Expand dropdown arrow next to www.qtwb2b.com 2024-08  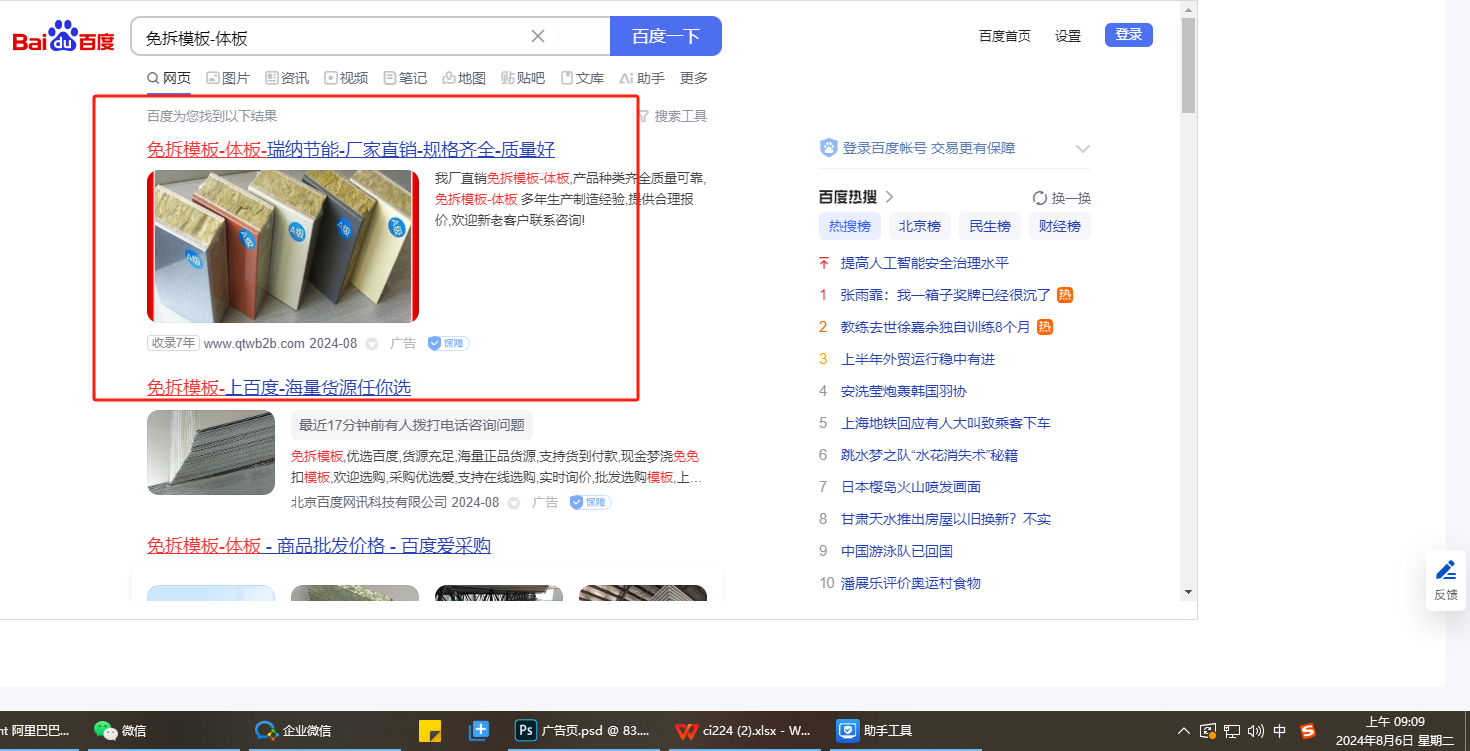click(x=372, y=344)
